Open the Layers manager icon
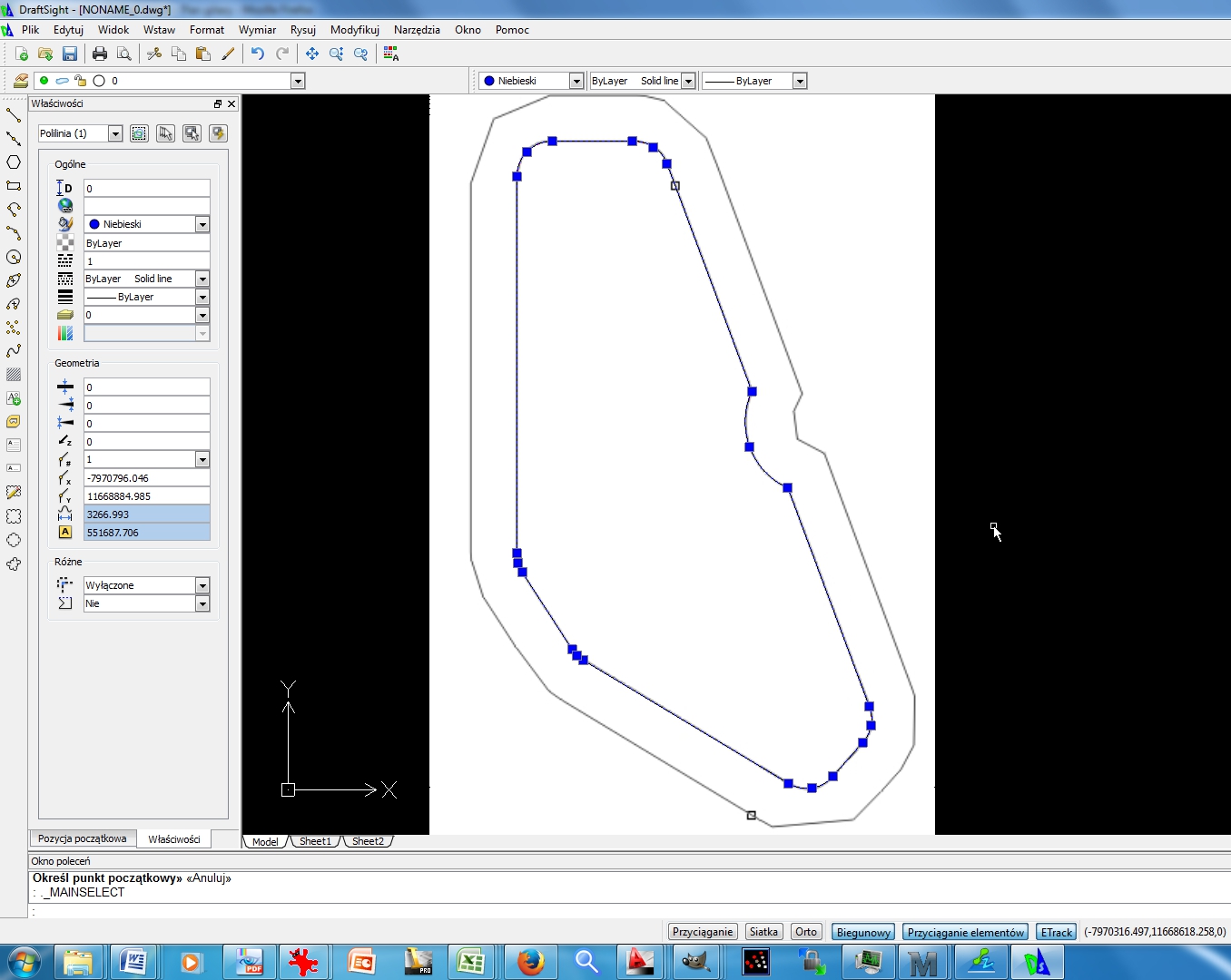The width and height of the screenshot is (1231, 980). click(x=20, y=81)
